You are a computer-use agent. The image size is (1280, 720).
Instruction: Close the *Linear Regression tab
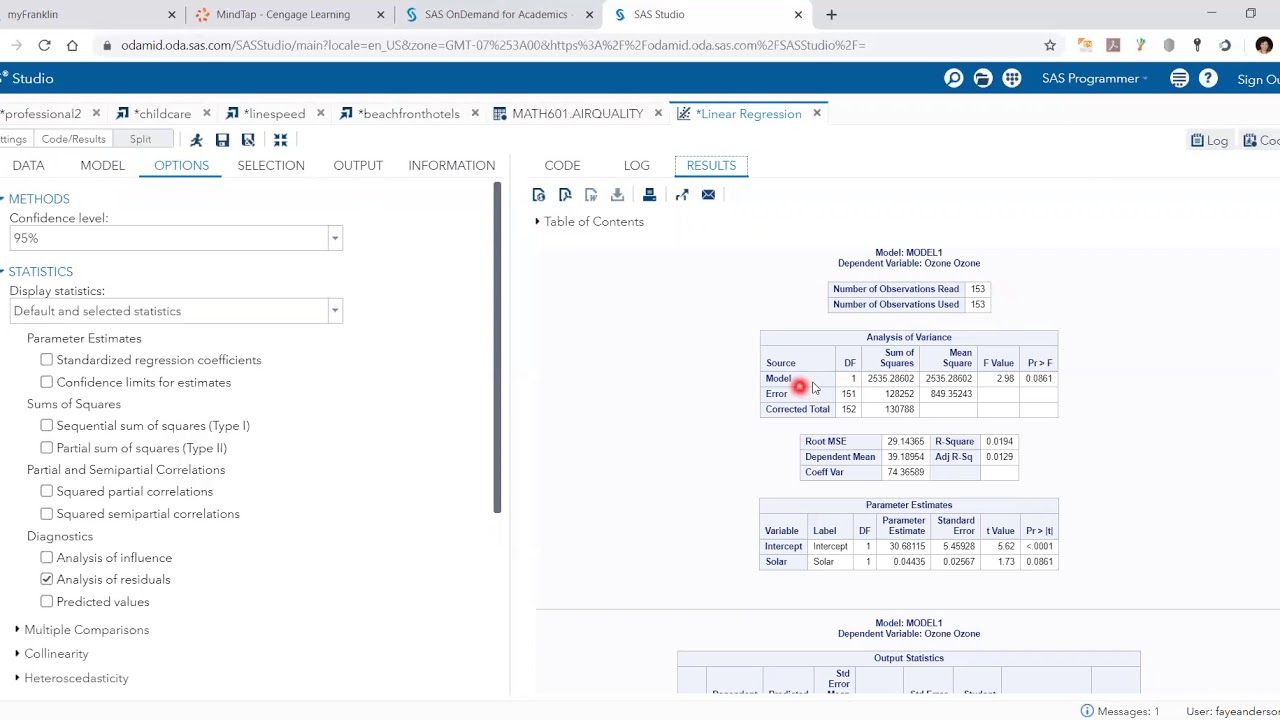pyautogui.click(x=817, y=114)
